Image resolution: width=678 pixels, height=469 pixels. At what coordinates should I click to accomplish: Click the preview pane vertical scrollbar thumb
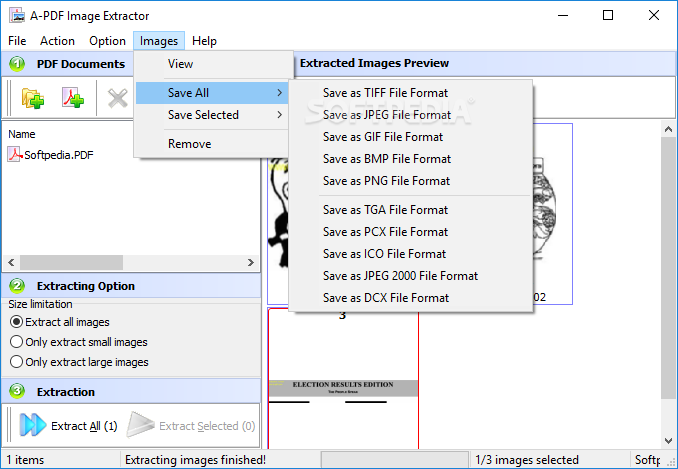tap(668, 268)
